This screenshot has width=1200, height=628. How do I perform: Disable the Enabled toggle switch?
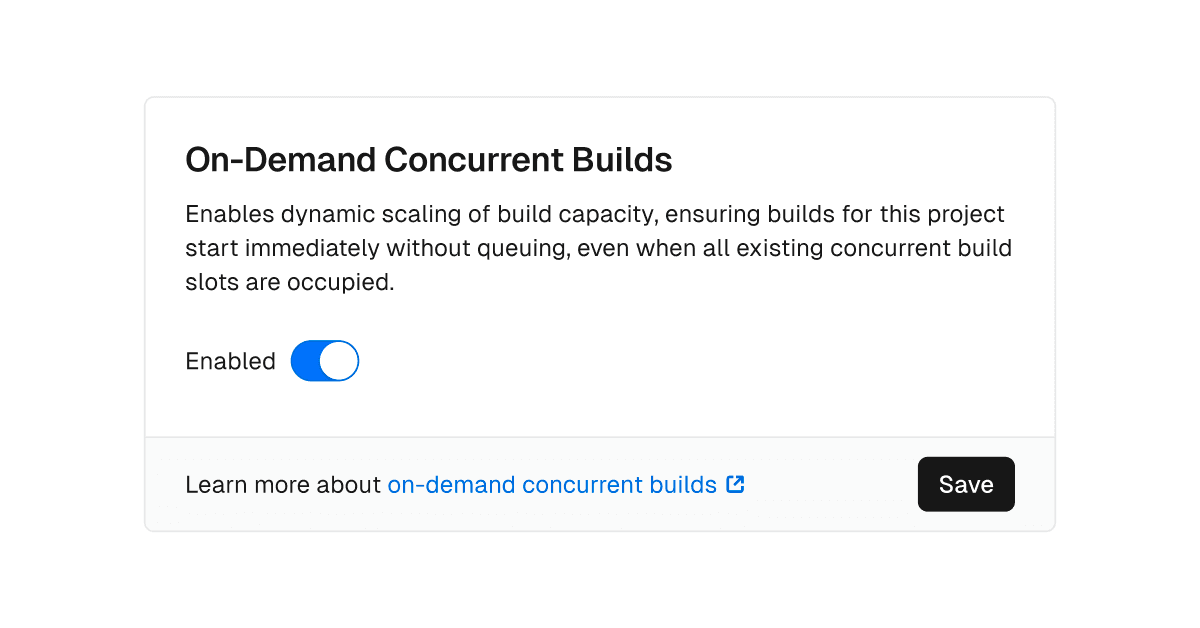pos(324,361)
